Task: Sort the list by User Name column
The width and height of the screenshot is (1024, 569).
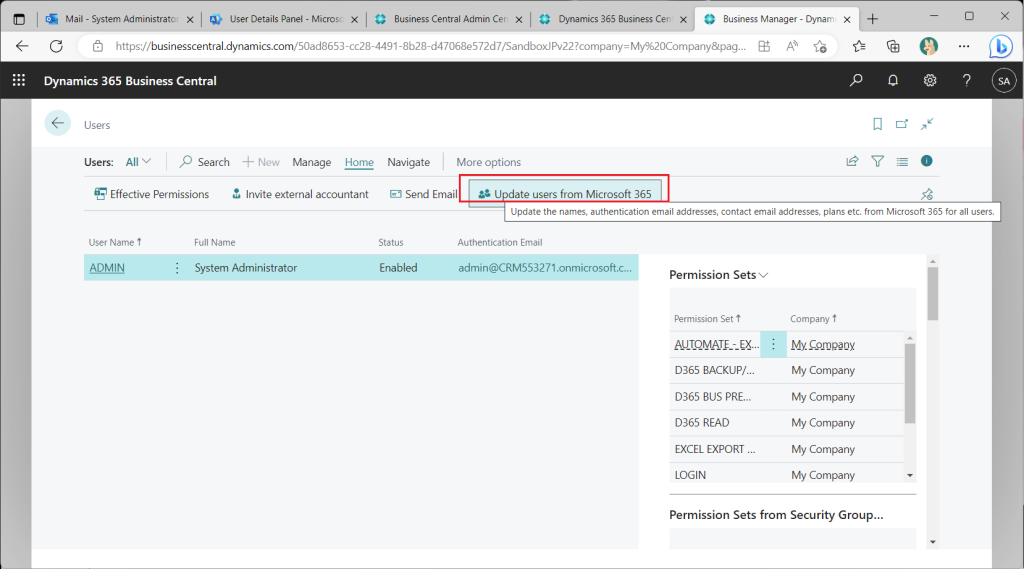Action: (x=115, y=242)
